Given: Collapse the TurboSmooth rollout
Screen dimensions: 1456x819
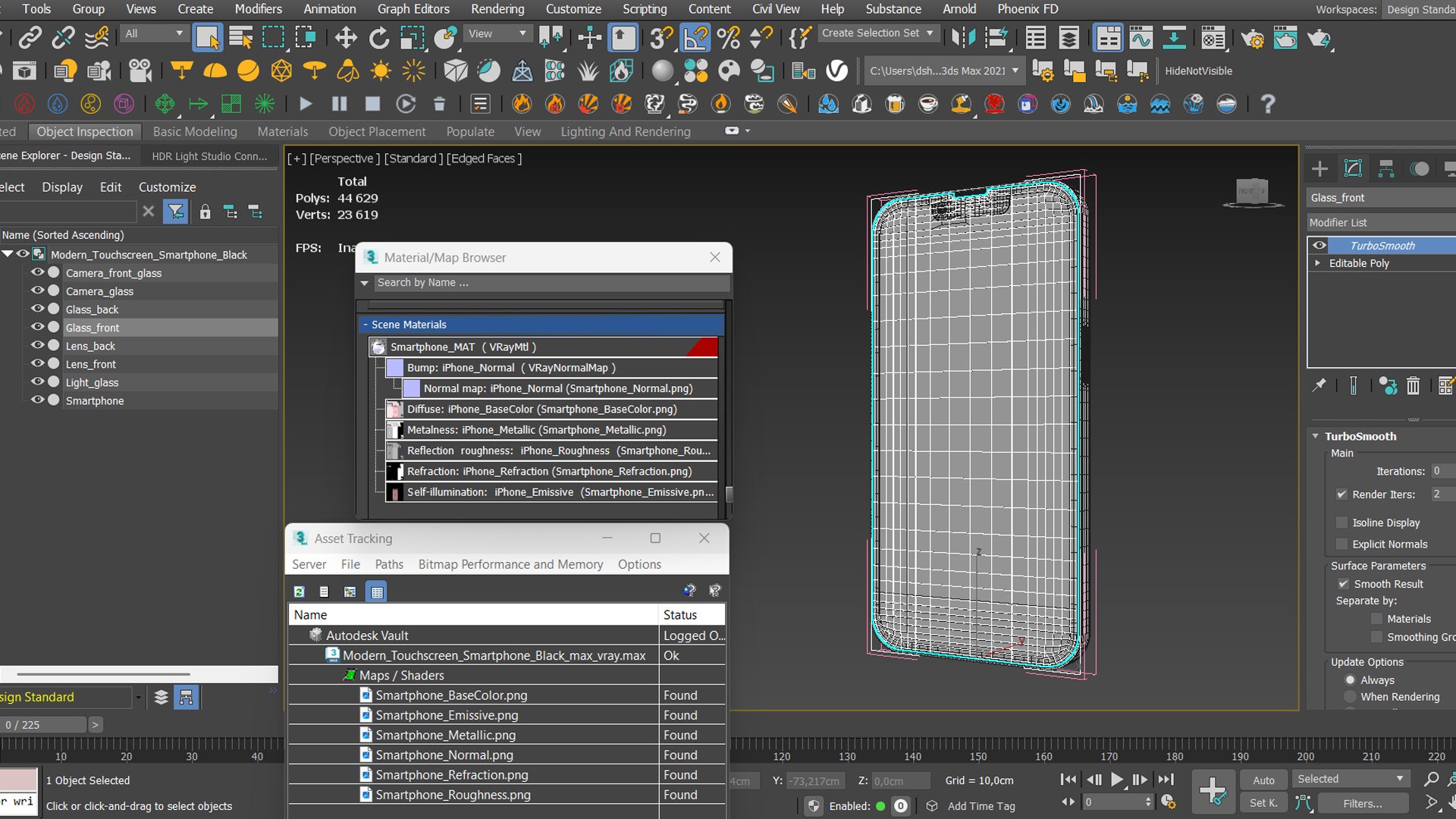Looking at the screenshot, I should pos(1316,436).
